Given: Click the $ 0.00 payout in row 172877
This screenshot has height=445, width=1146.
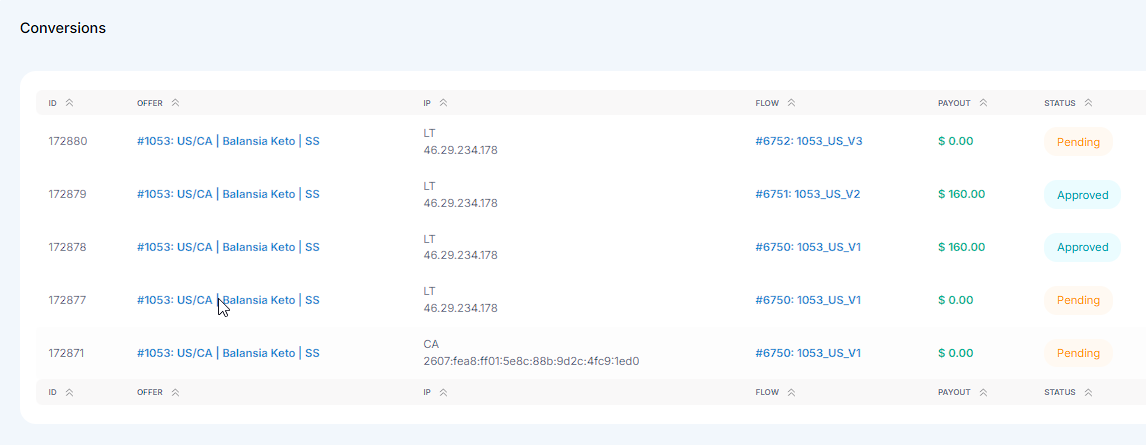Looking at the screenshot, I should click(956, 300).
